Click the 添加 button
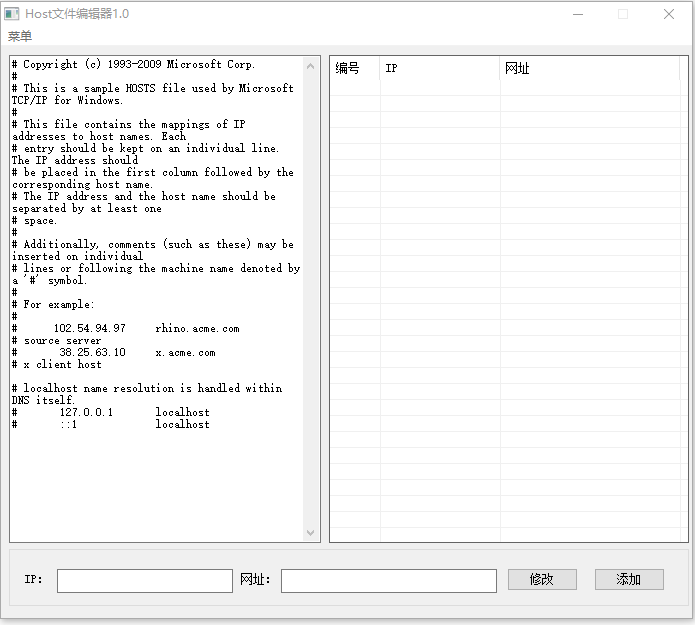695x625 pixels. pyautogui.click(x=629, y=579)
